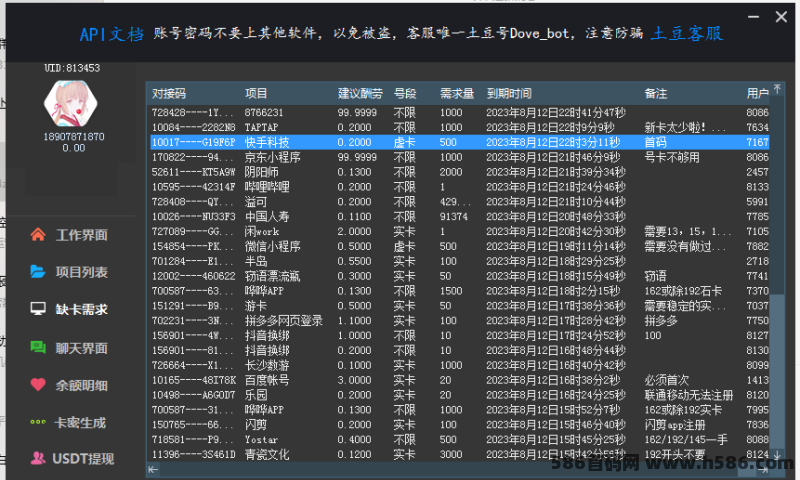This screenshot has width=800, height=480.
Task: Sort by the 备注 column header
Action: 656,93
